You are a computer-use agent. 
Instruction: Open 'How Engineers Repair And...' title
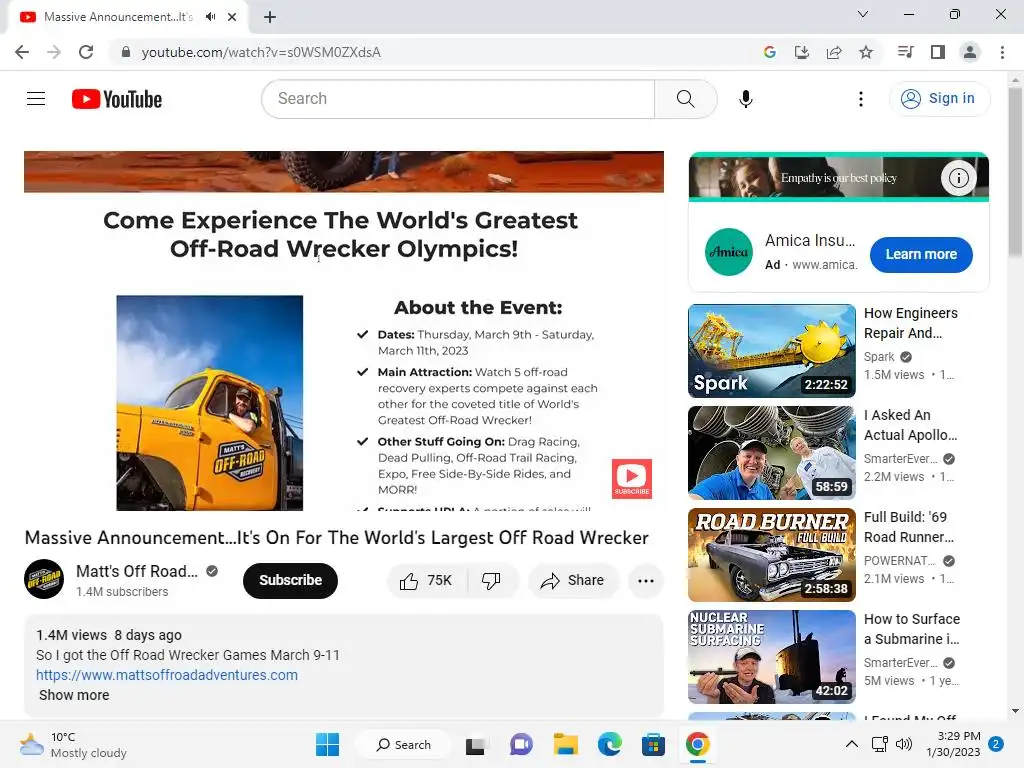point(910,323)
